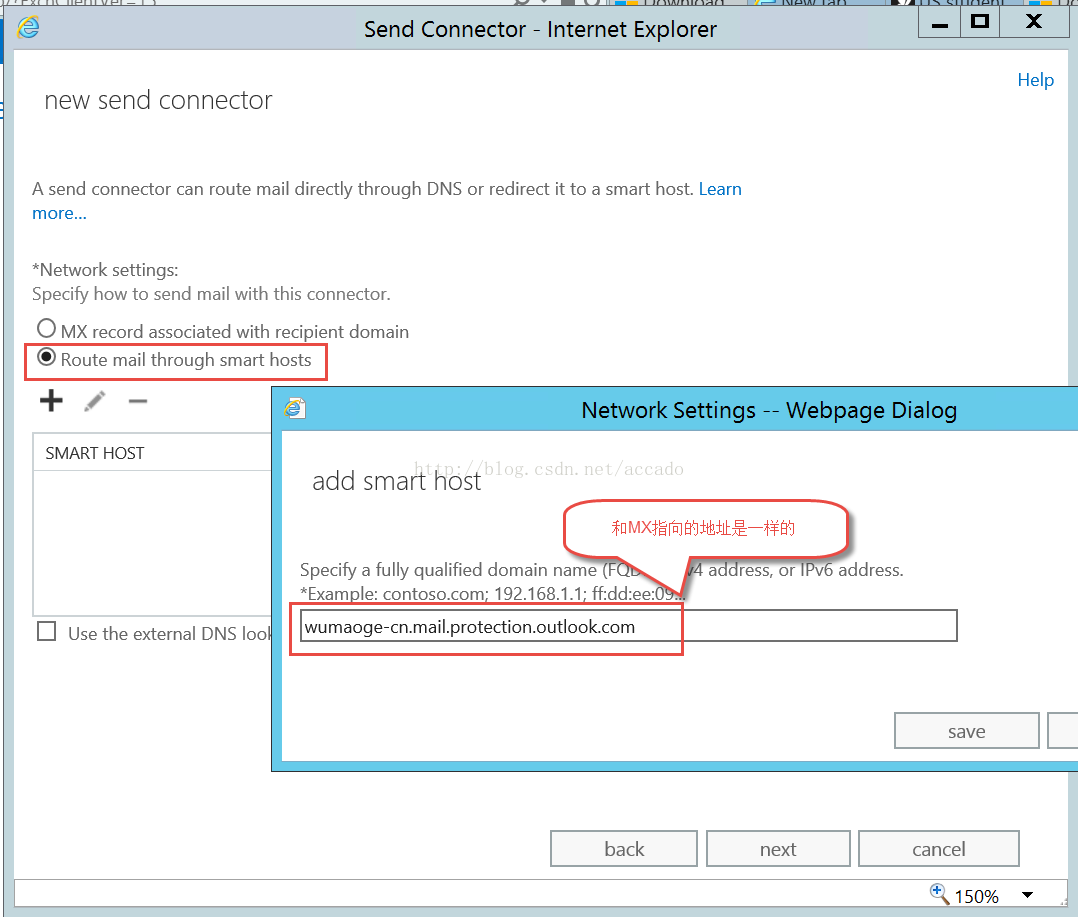Click the SMART HOST column header
This screenshot has height=917, width=1078.
[152, 453]
